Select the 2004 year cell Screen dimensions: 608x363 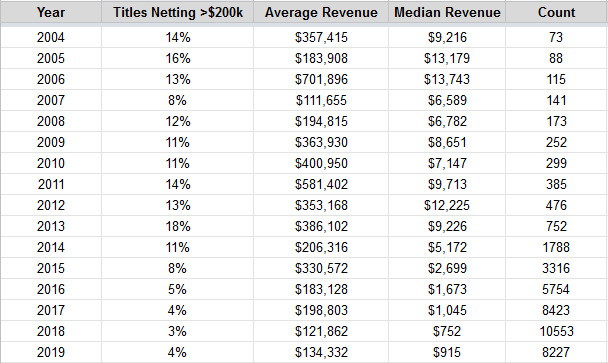click(x=51, y=37)
